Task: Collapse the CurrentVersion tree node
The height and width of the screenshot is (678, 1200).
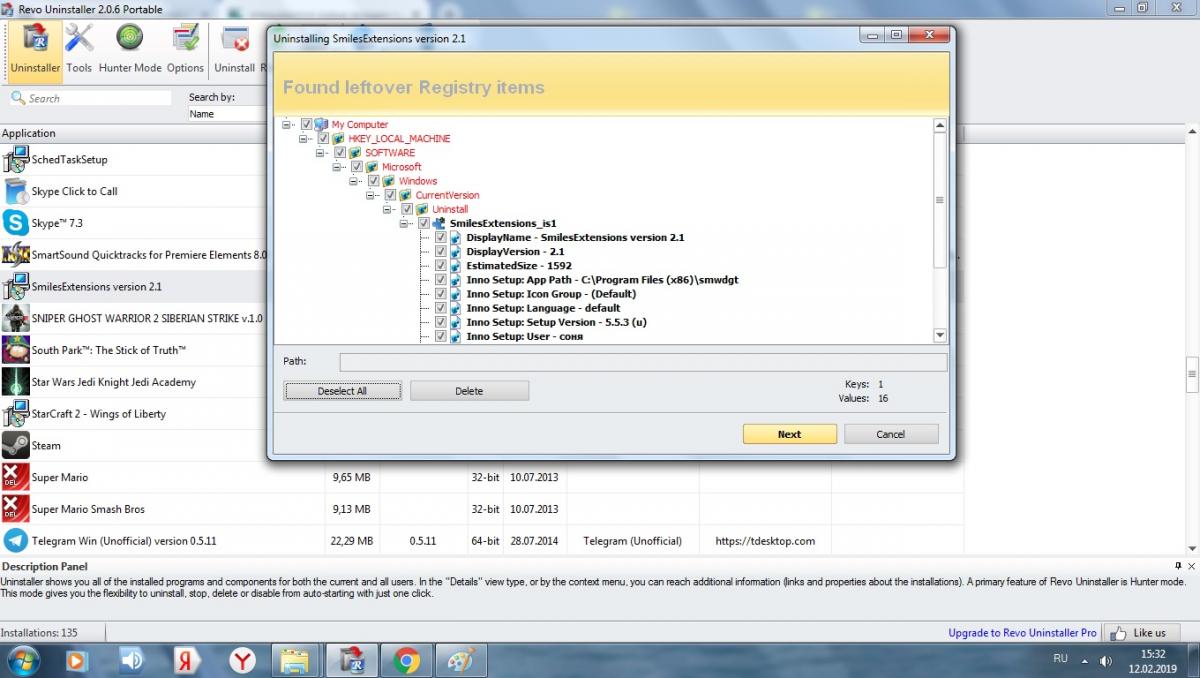Action: click(371, 195)
